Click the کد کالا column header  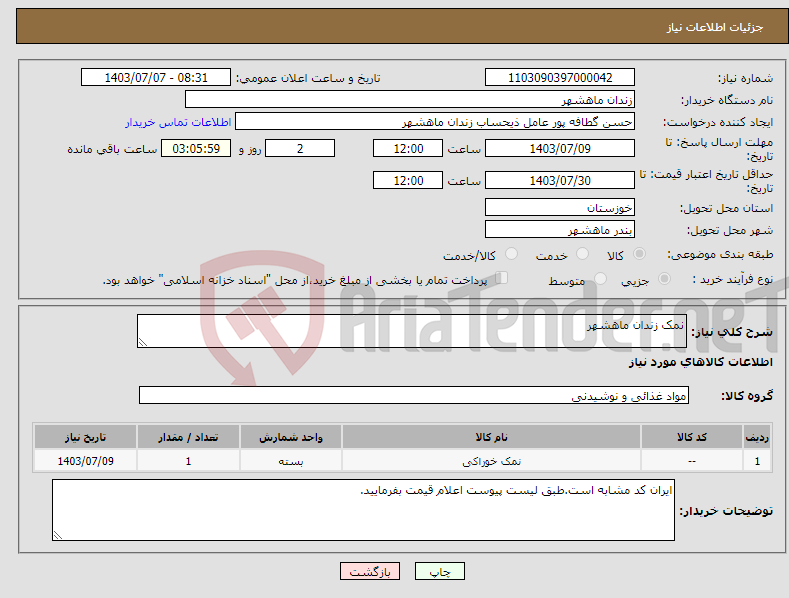point(692,437)
